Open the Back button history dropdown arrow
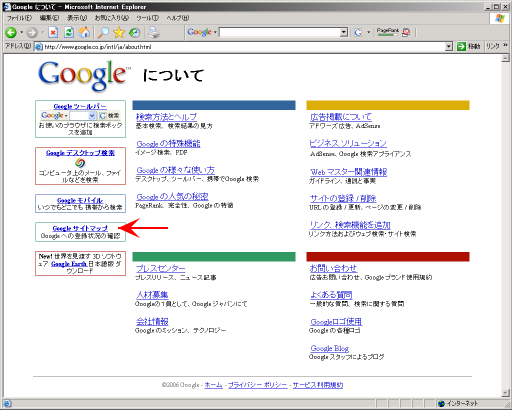Viewport: 512px width, 410px height. [21, 32]
